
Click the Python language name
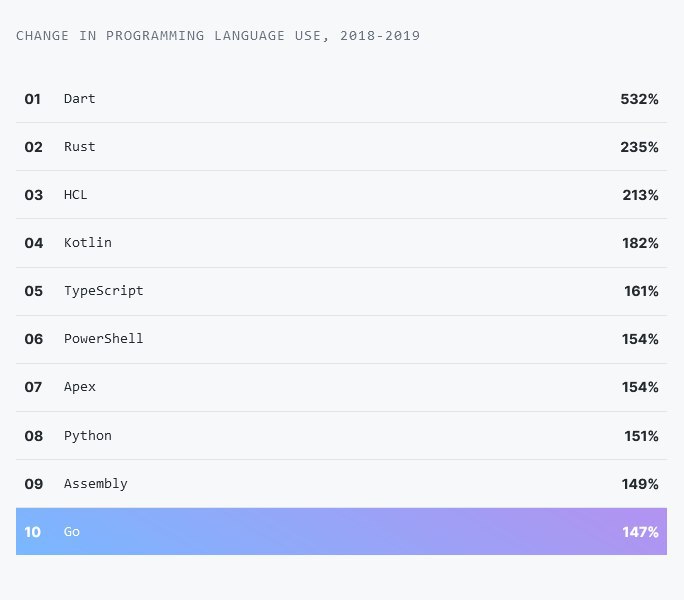(x=88, y=435)
